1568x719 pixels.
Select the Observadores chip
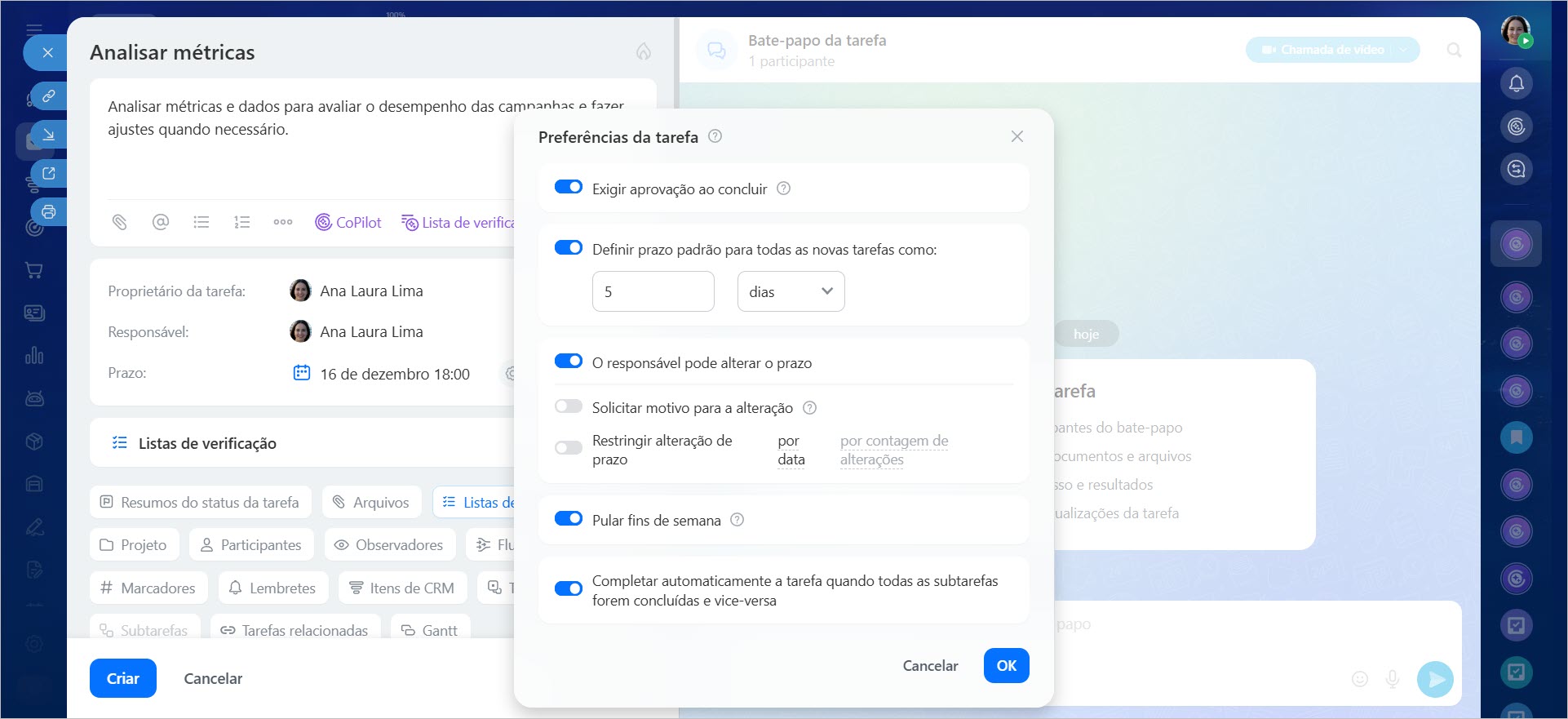pos(389,544)
